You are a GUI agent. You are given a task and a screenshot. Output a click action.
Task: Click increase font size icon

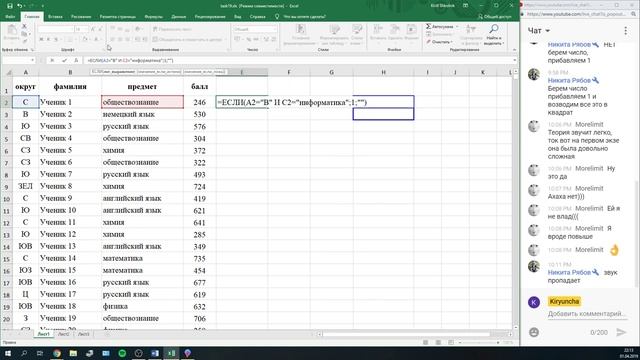(93, 29)
